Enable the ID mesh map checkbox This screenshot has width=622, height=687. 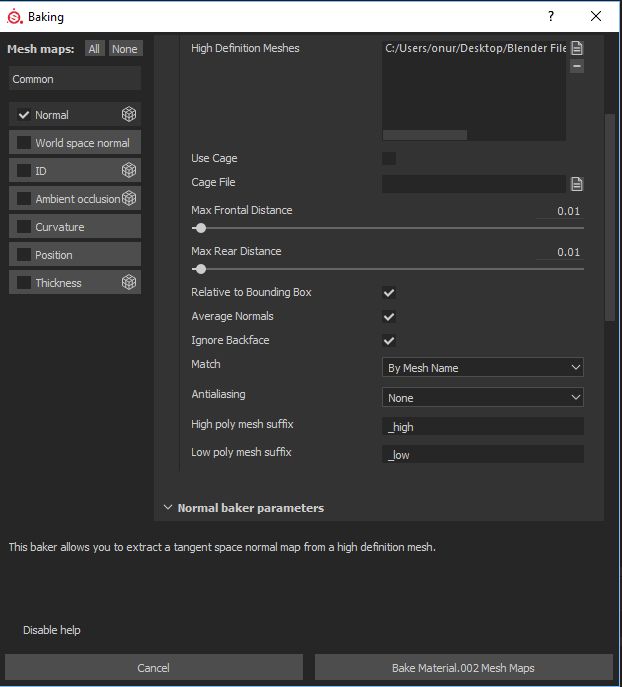(x=24, y=170)
